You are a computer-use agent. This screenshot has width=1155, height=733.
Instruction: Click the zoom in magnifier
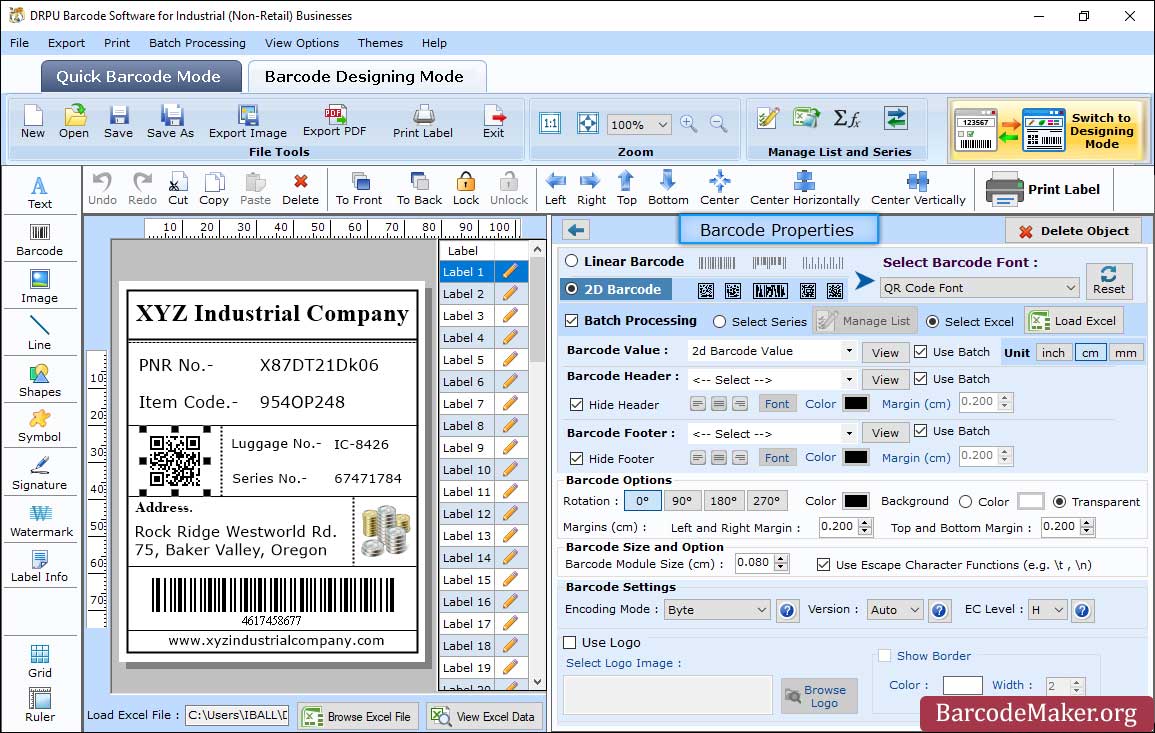(x=689, y=124)
